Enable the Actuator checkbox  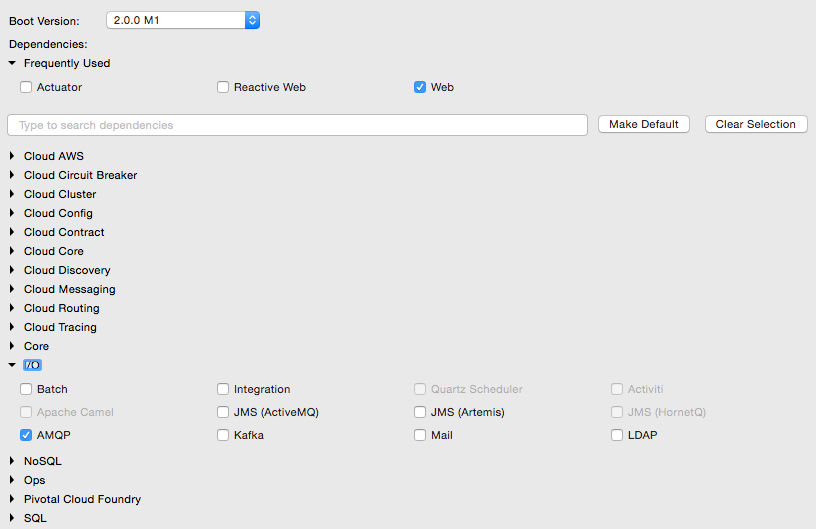[x=26, y=87]
